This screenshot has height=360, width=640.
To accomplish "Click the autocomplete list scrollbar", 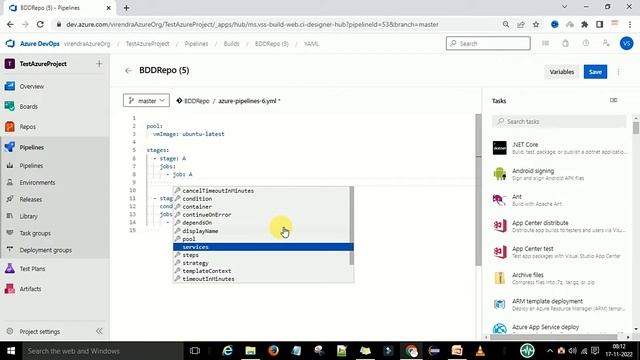I will (x=351, y=226).
